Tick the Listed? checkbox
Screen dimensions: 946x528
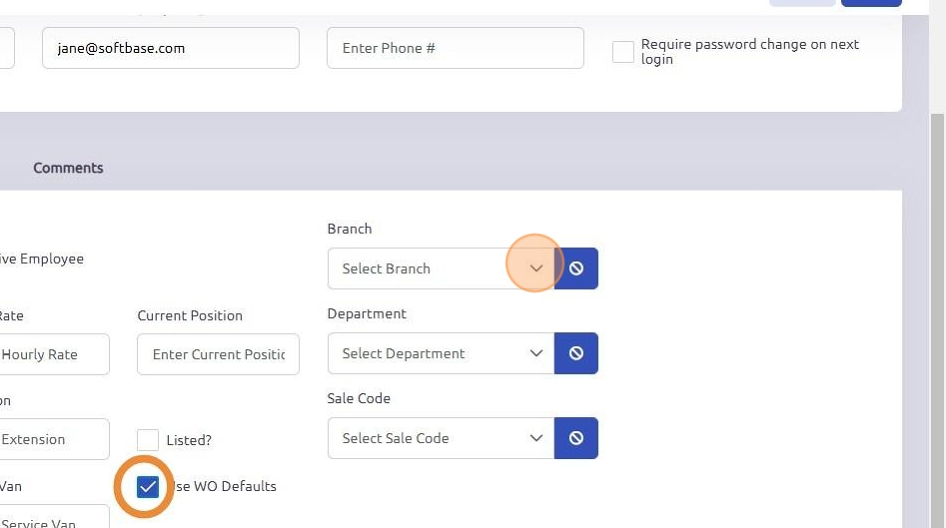click(x=148, y=440)
